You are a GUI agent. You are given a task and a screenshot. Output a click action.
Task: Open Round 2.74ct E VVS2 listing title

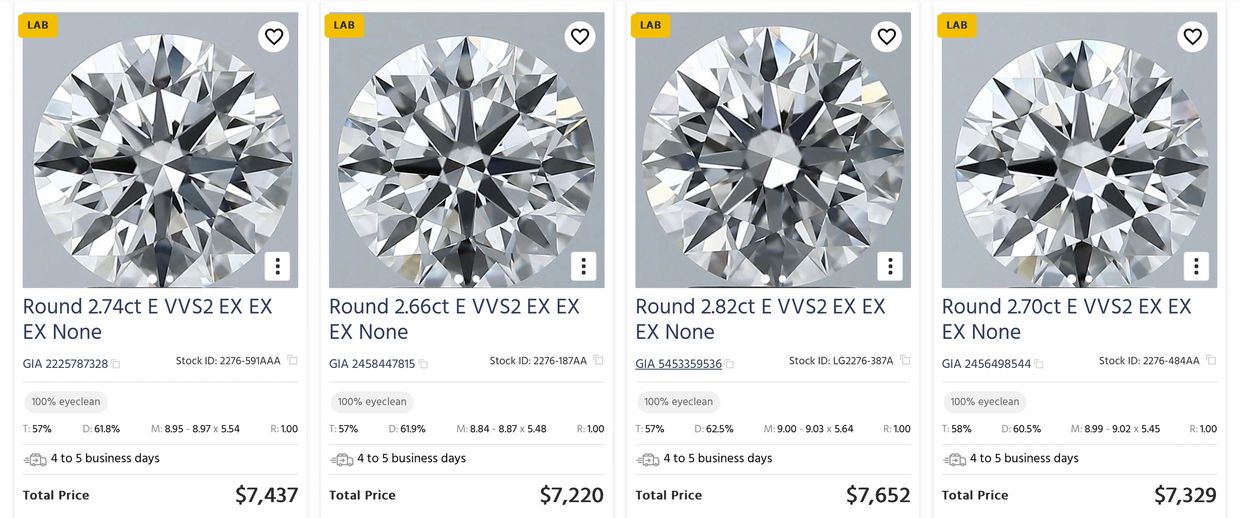tap(147, 318)
